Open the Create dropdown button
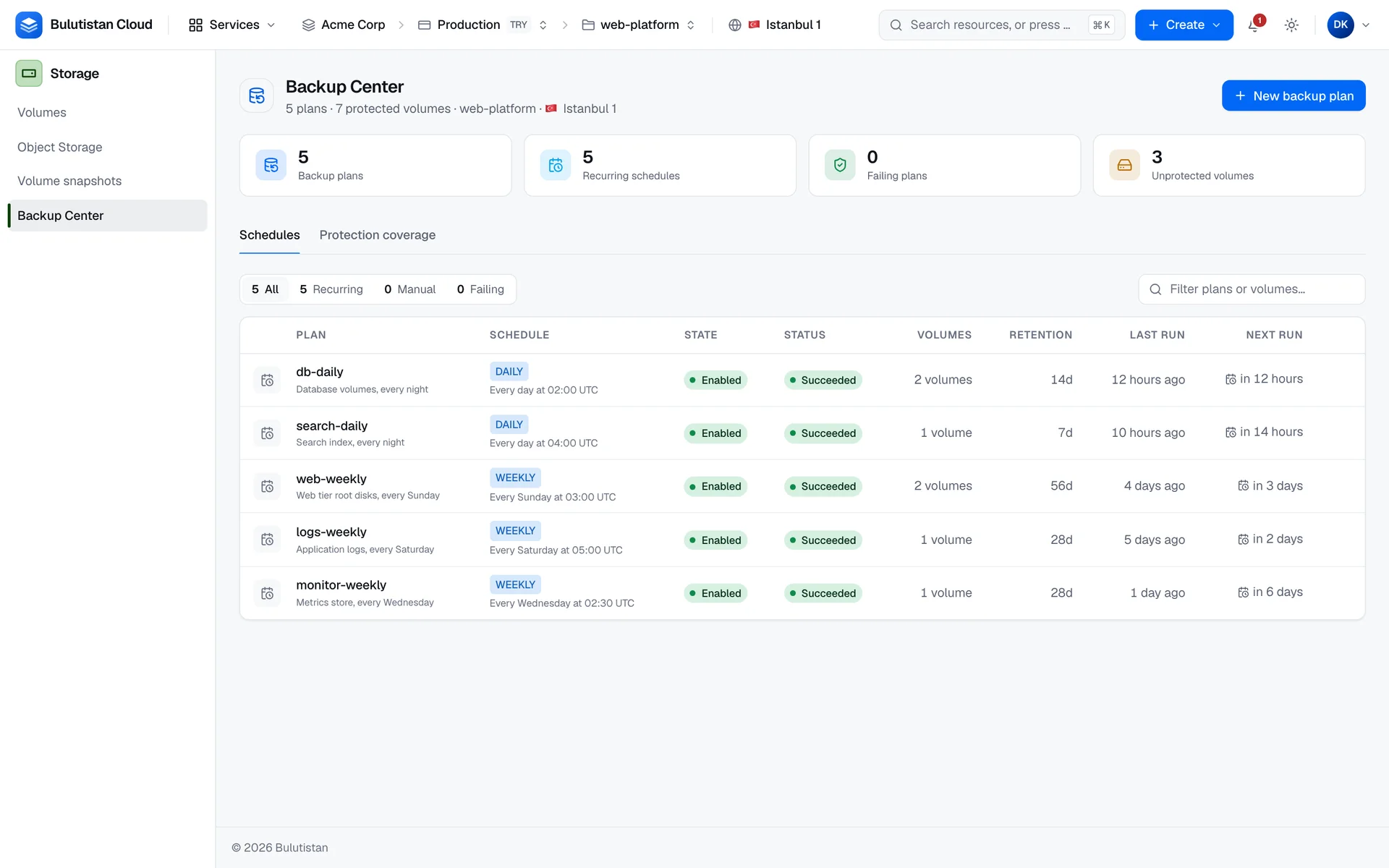Viewport: 1389px width, 868px height. click(1184, 25)
